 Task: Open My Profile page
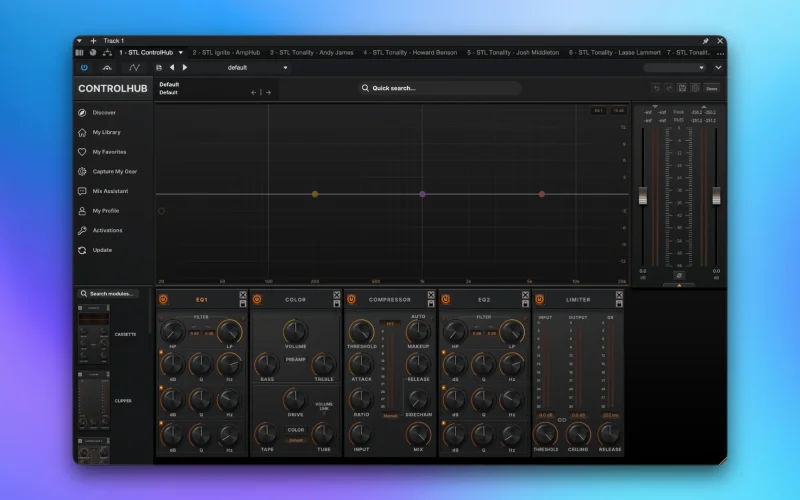pyautogui.click(x=98, y=211)
